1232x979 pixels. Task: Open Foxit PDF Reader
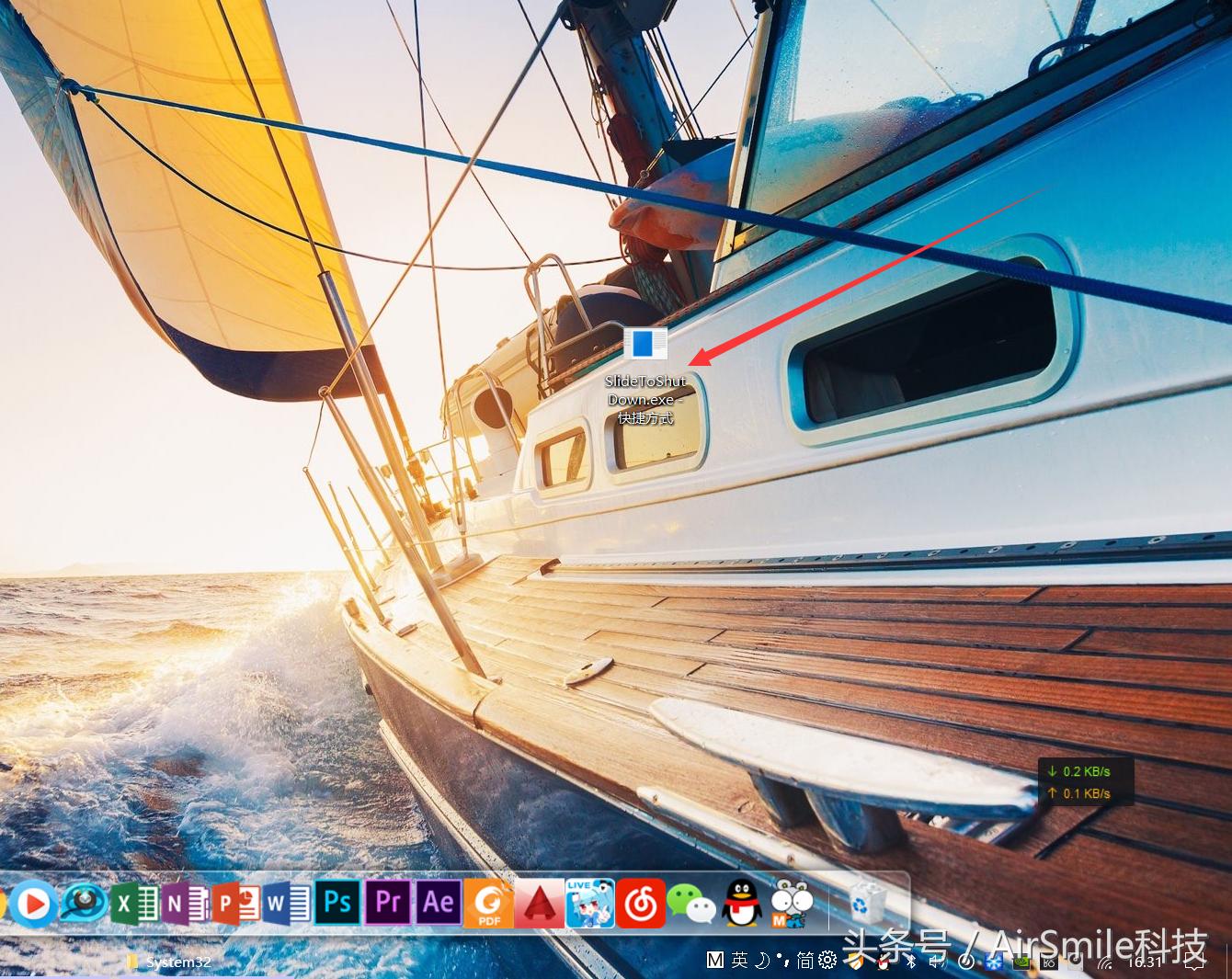tap(488, 906)
